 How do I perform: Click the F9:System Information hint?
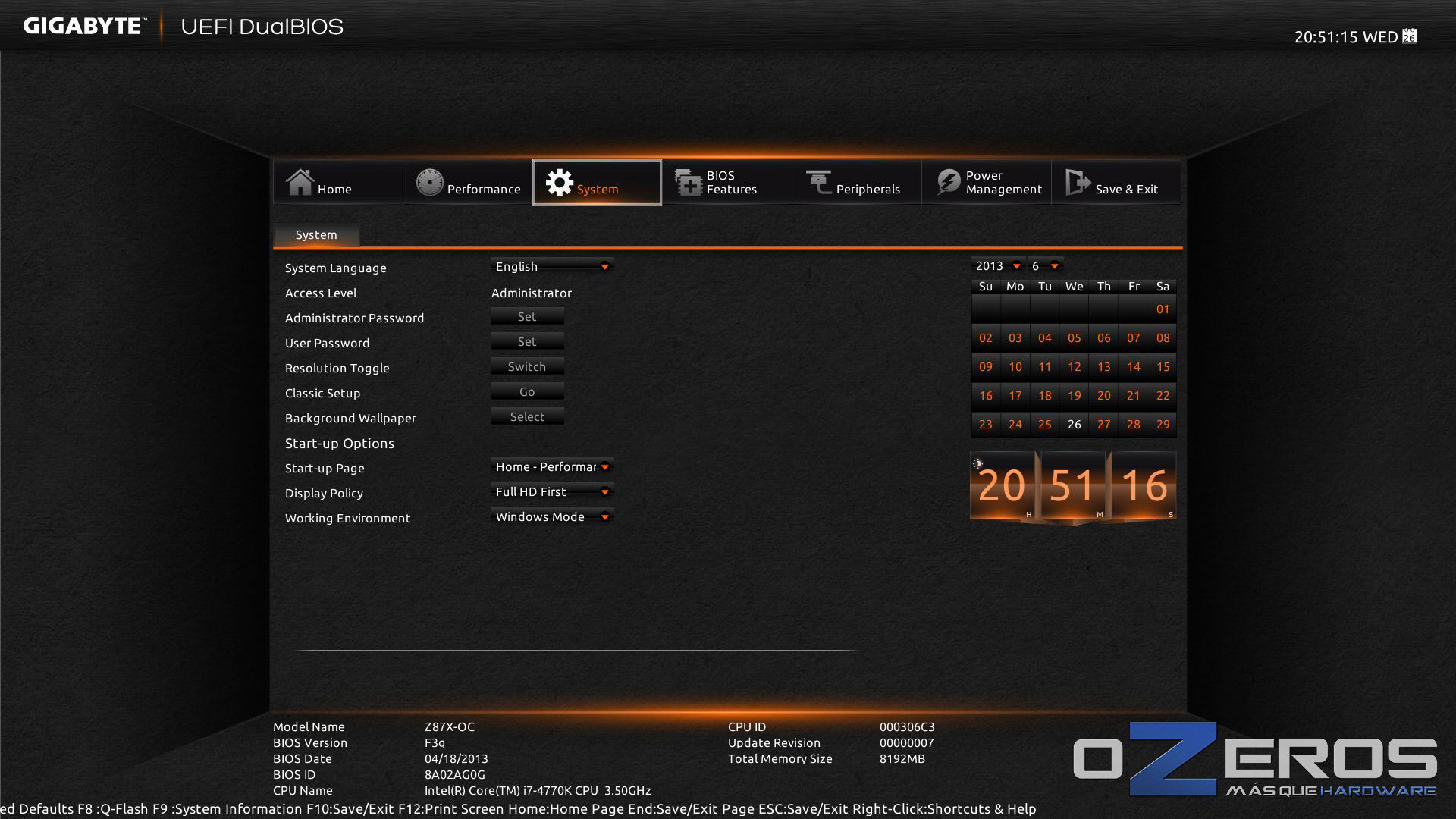pos(227,808)
